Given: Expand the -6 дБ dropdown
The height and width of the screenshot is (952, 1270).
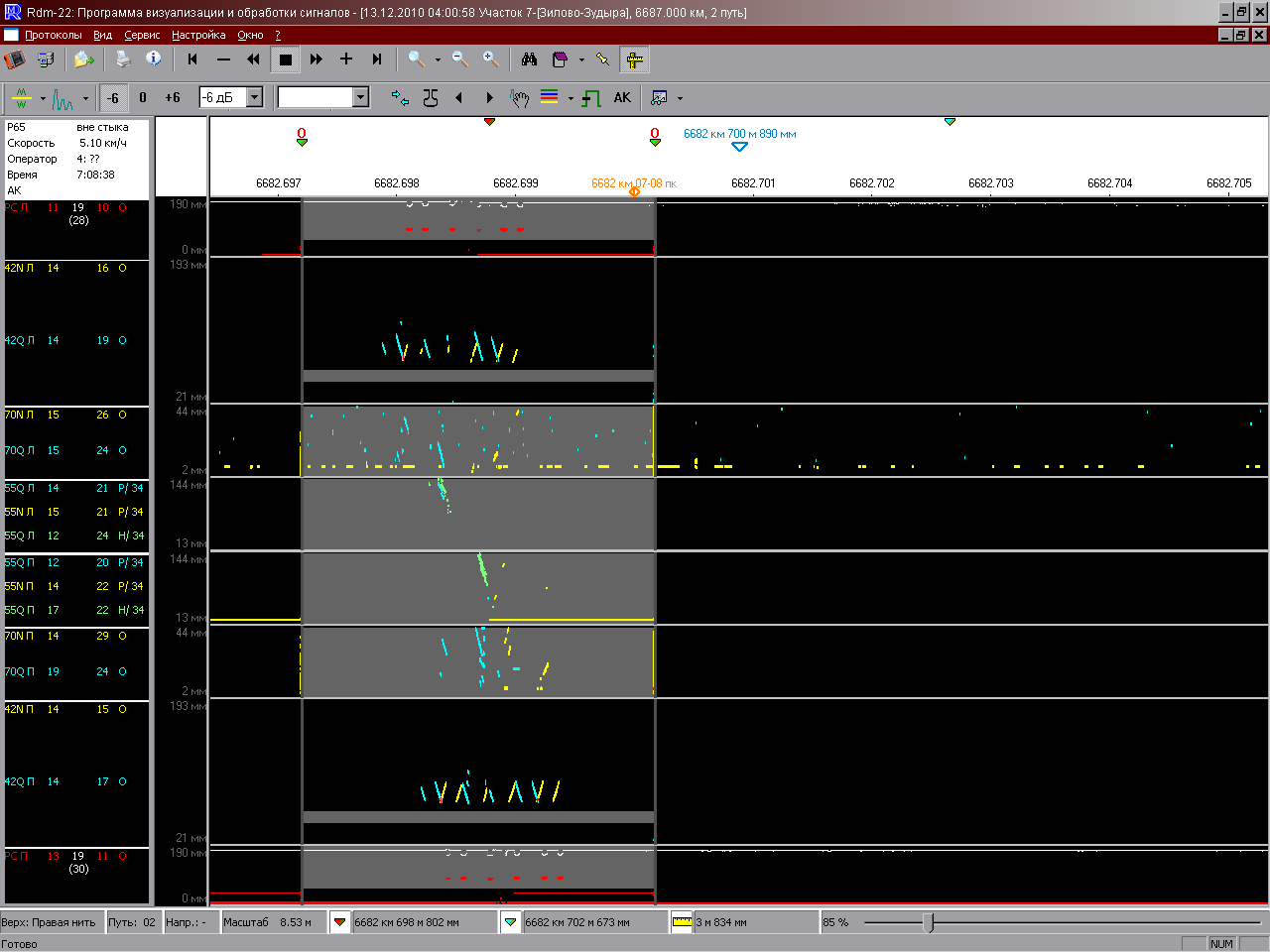Looking at the screenshot, I should (x=255, y=97).
